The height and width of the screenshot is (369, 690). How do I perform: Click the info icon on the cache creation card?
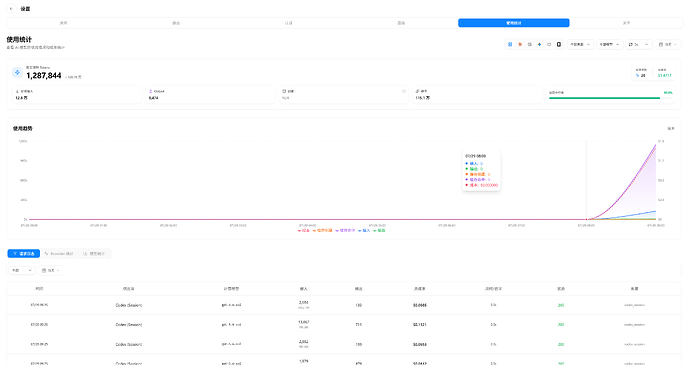tap(404, 91)
